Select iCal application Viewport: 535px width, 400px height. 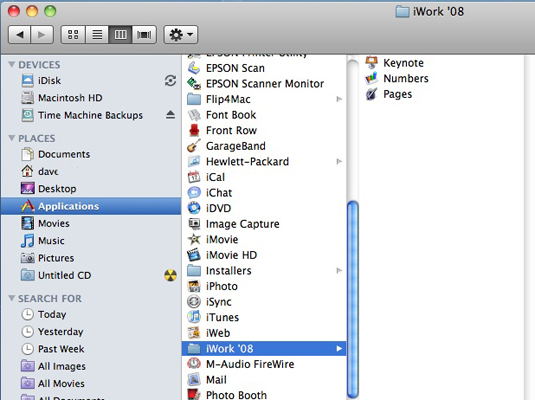click(264, 177)
